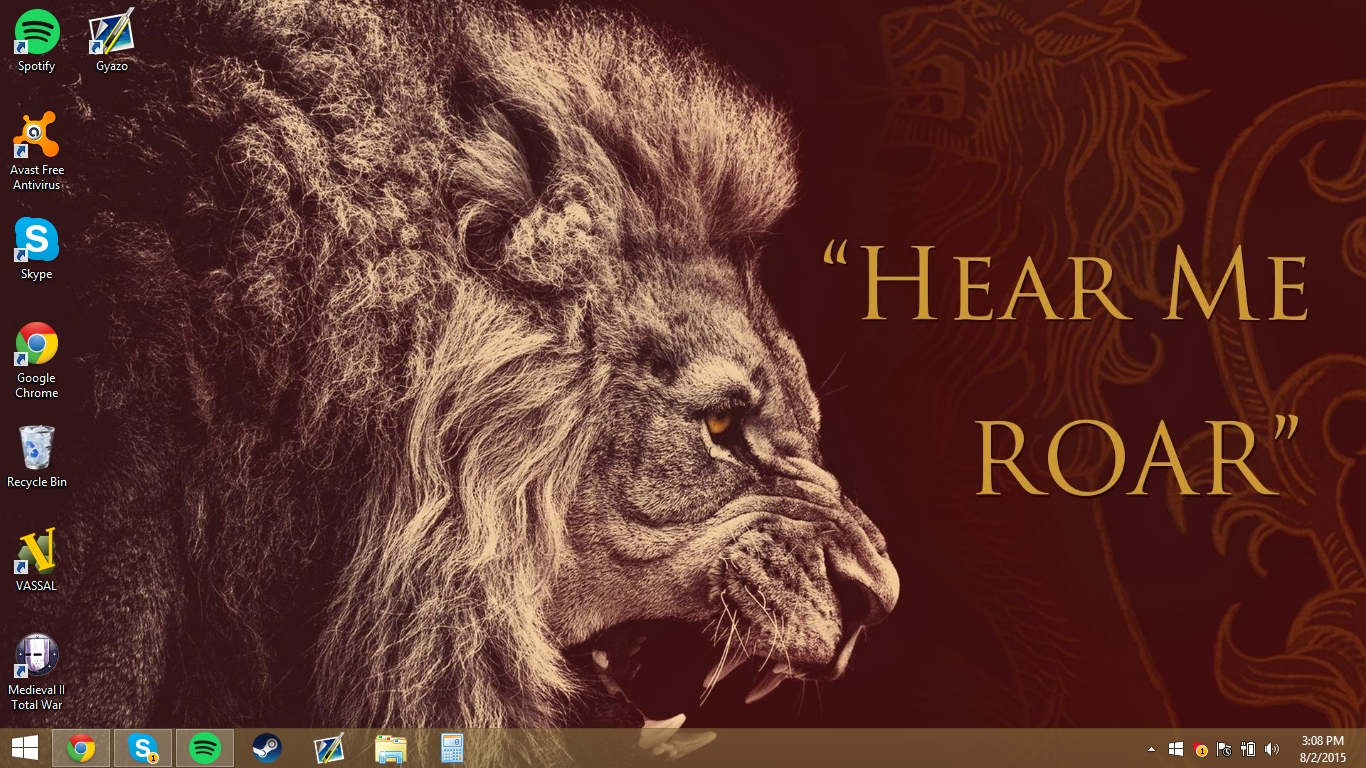Open the Get Windows 10 tray icon

(x=1176, y=749)
